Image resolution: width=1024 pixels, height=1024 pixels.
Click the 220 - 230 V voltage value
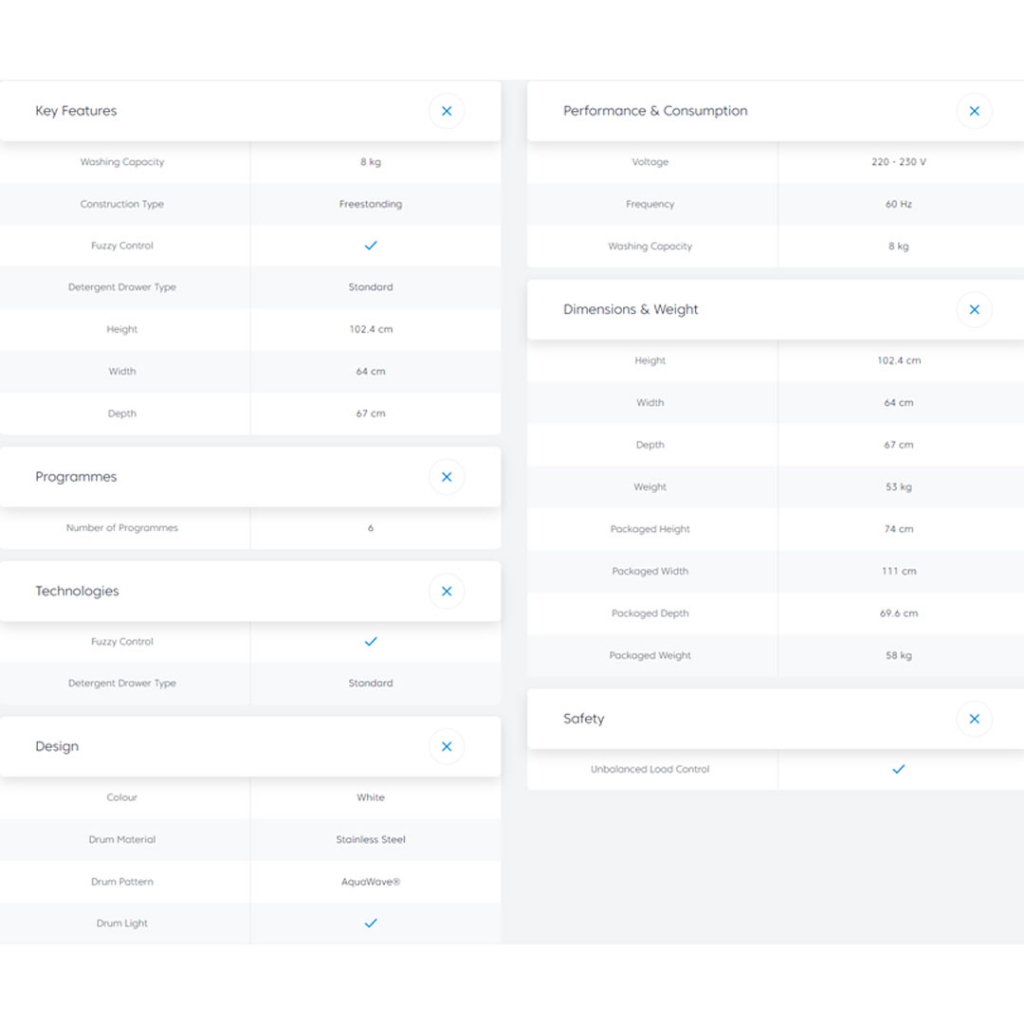pos(898,162)
